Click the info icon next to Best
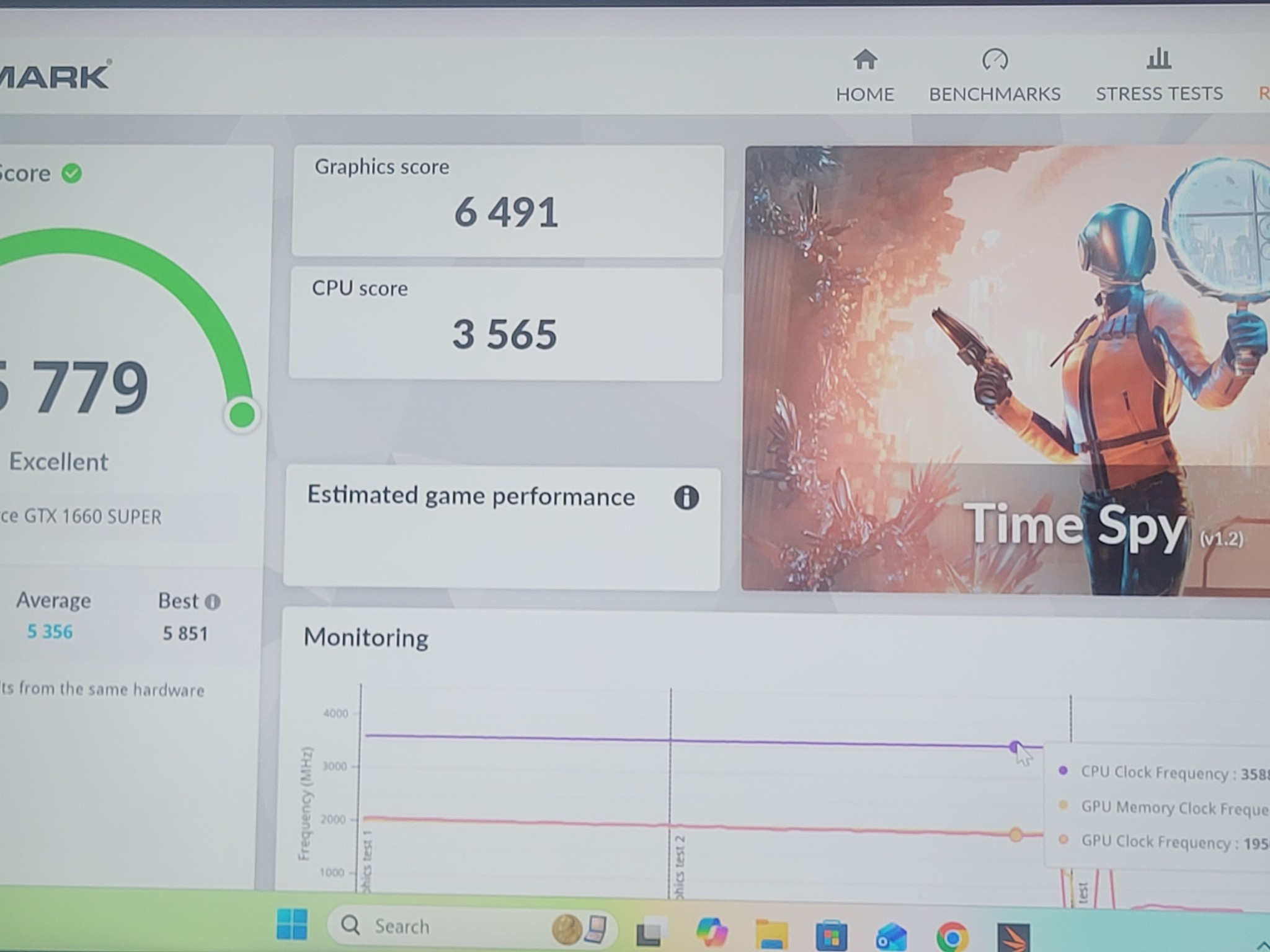This screenshot has width=1270, height=952. coord(213,602)
